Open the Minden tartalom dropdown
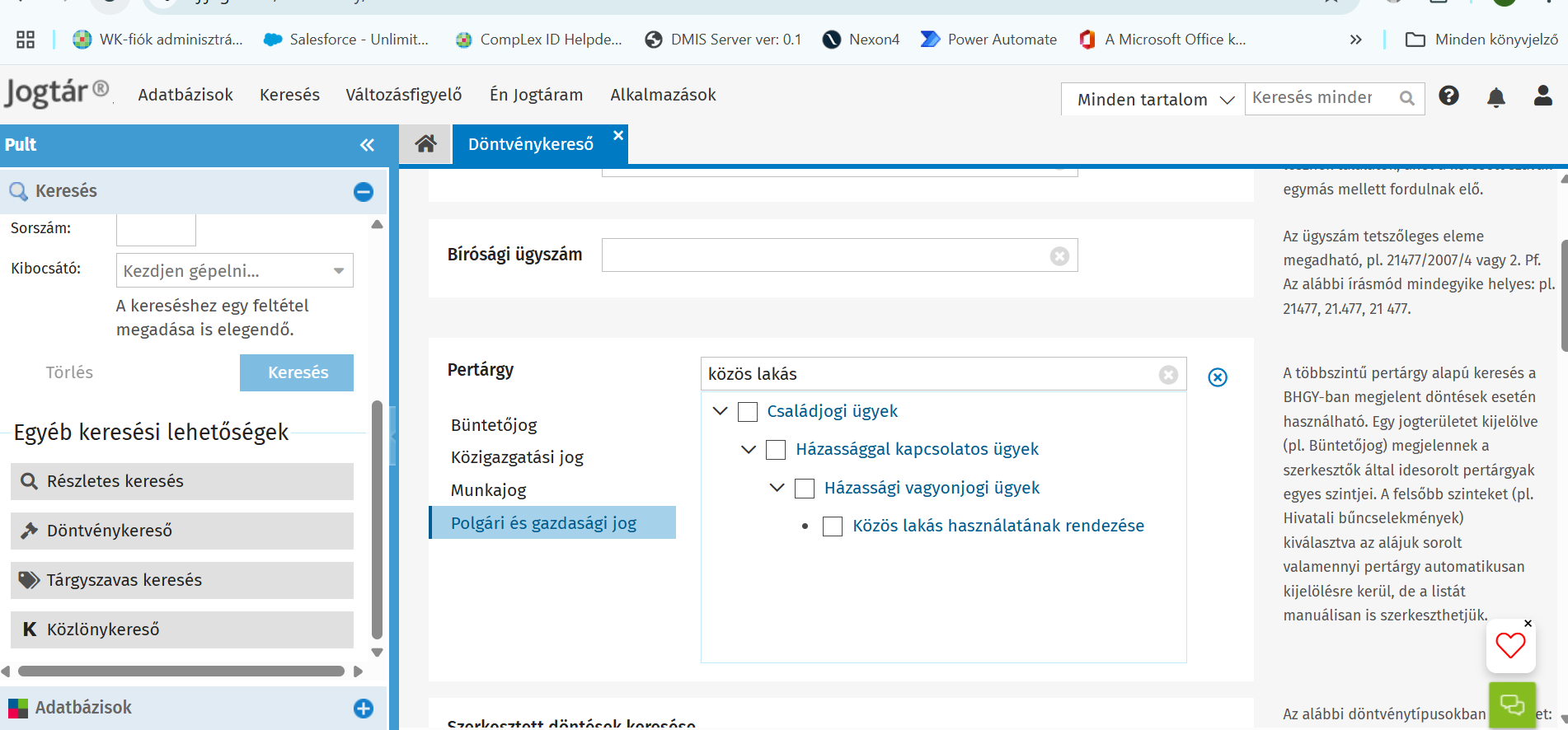The image size is (1568, 730). (x=1153, y=100)
